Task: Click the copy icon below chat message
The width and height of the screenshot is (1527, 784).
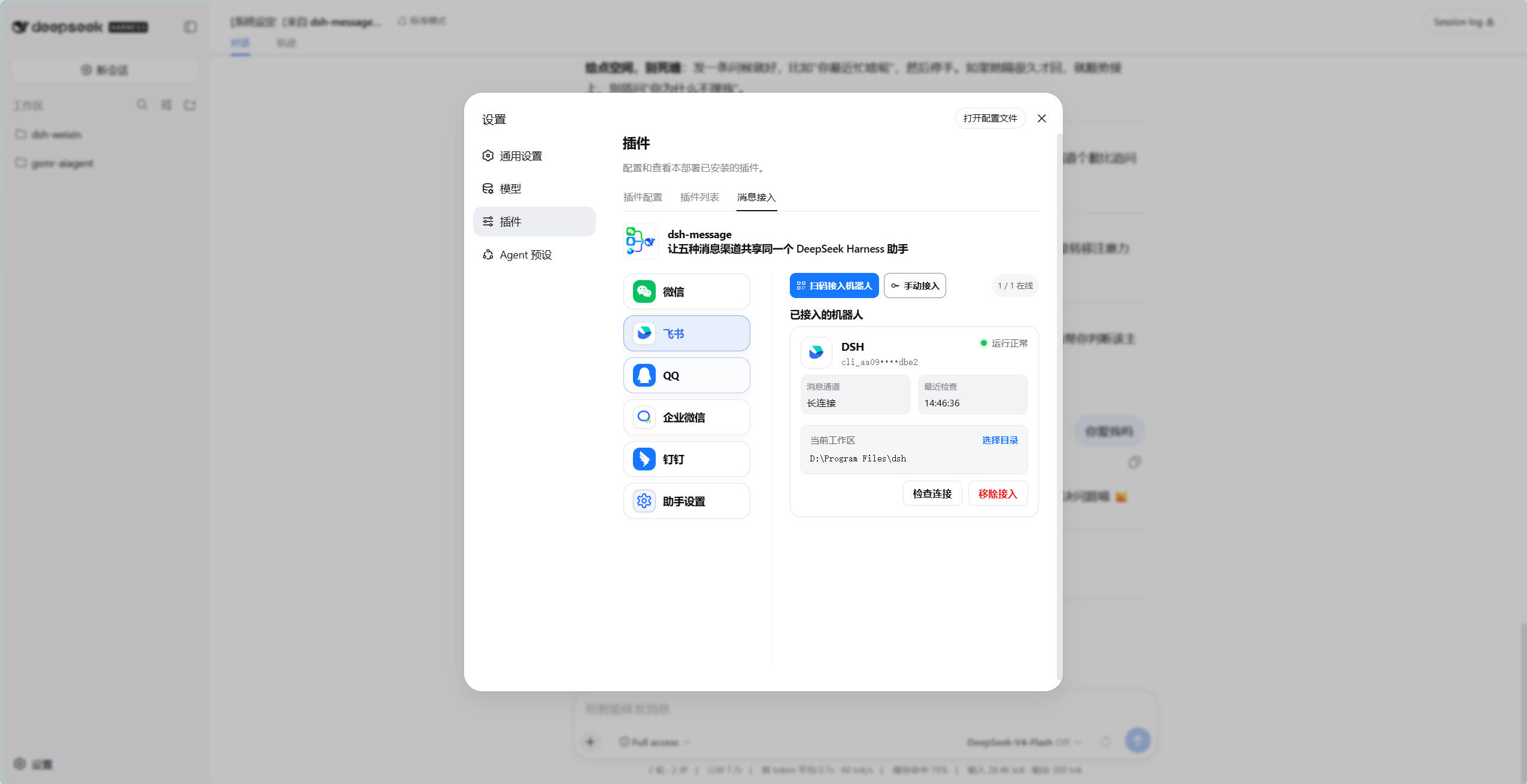Action: tap(1134, 462)
